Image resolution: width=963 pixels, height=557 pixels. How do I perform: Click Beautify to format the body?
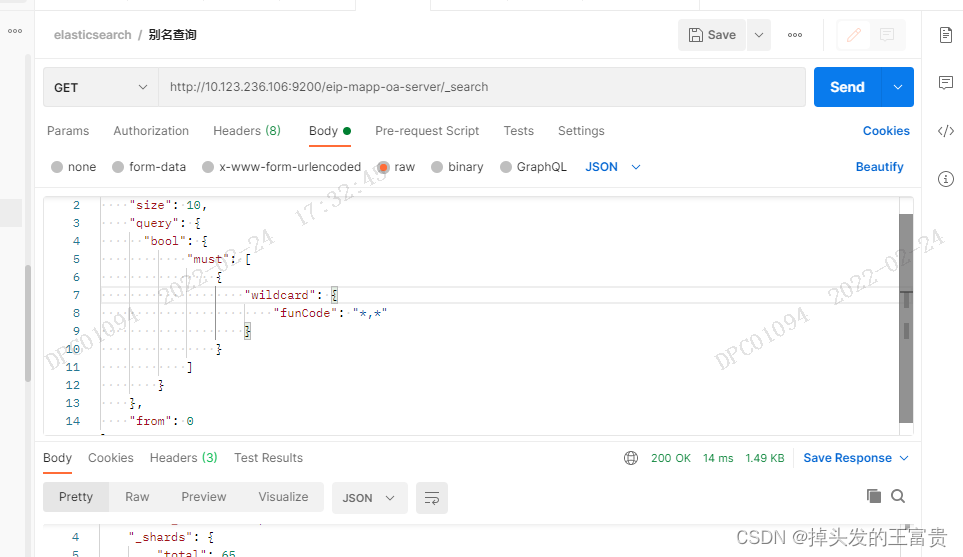(879, 167)
